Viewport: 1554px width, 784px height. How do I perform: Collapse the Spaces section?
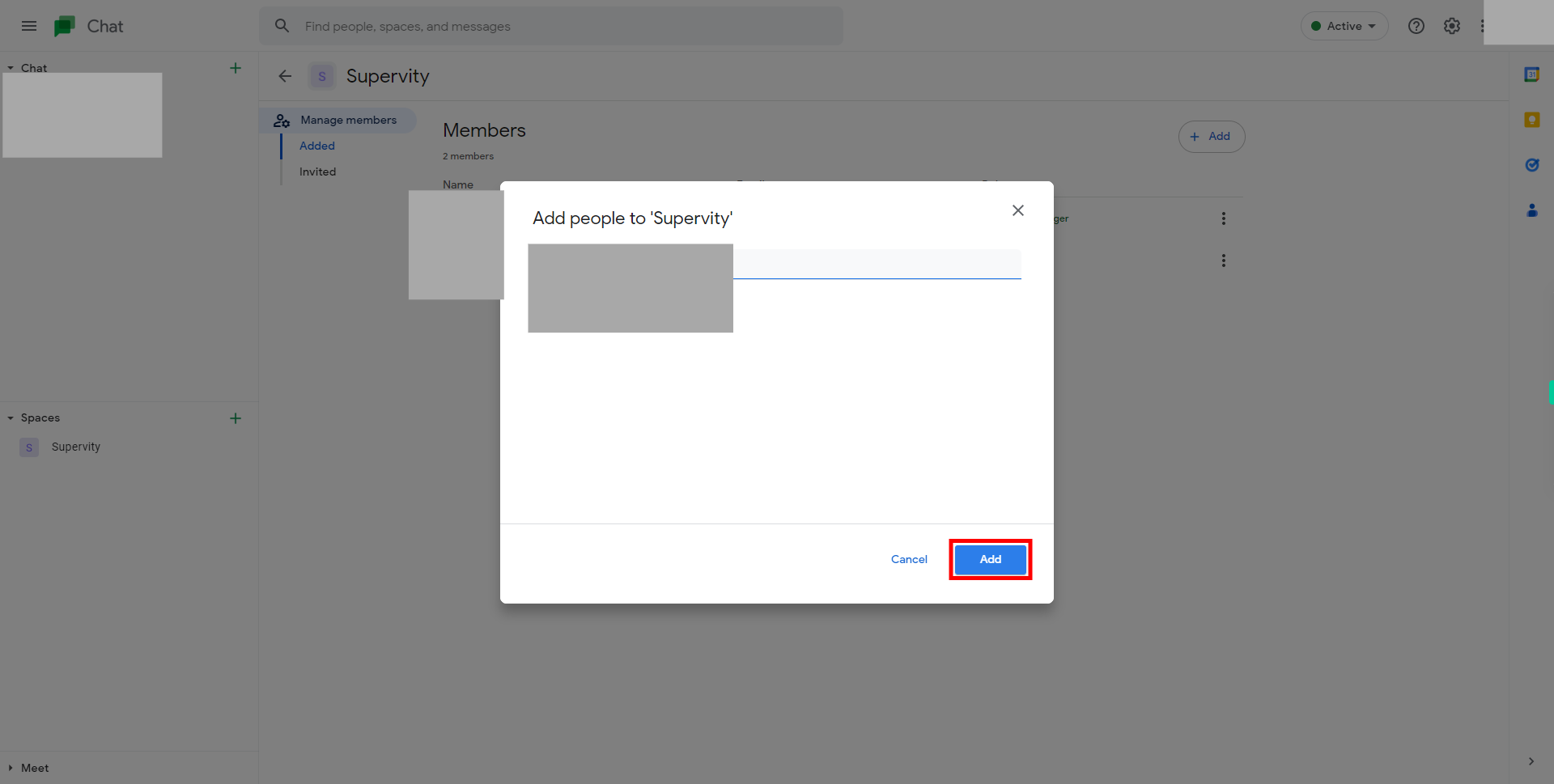point(11,418)
